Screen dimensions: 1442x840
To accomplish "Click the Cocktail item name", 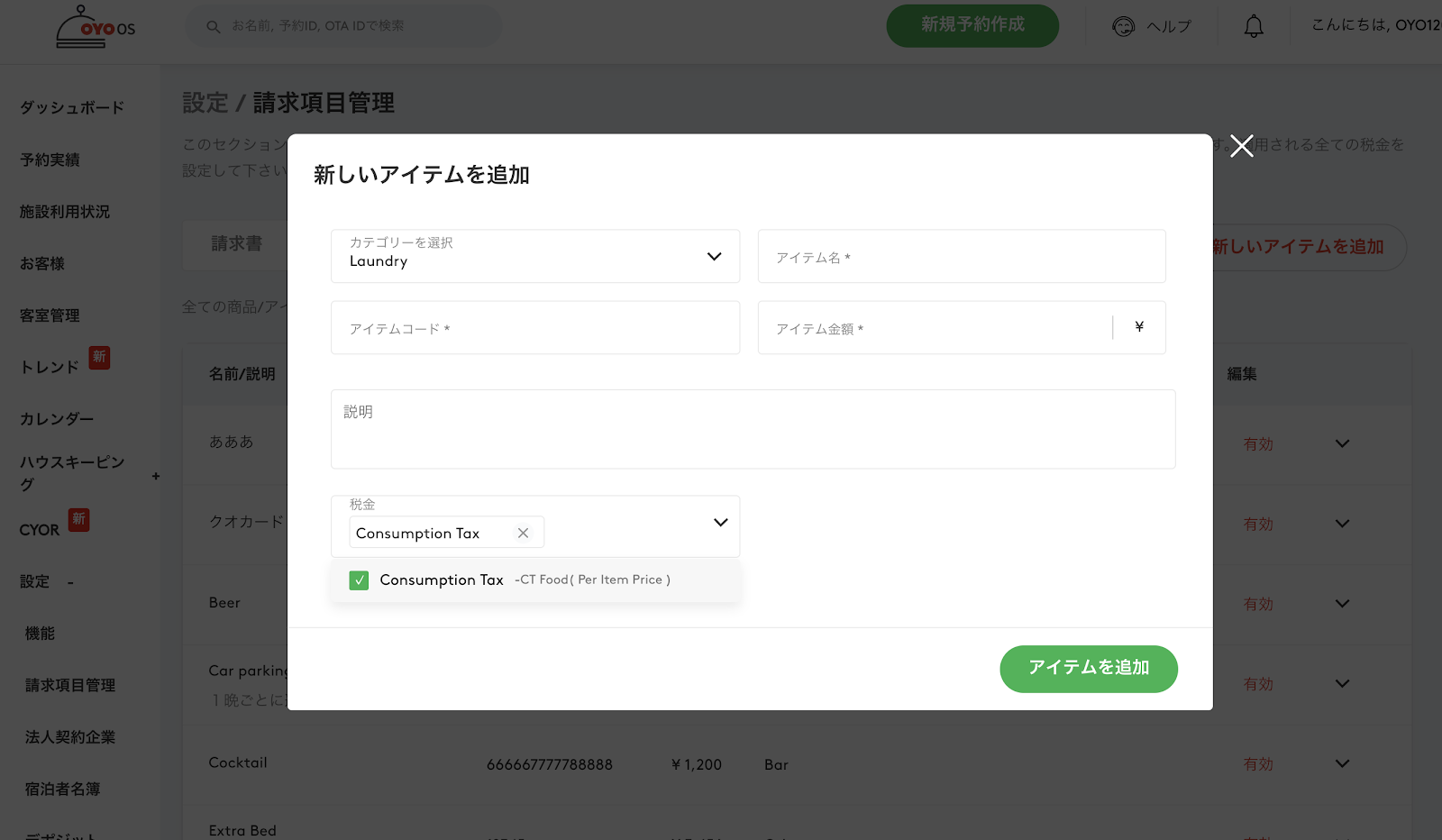I will pos(238,762).
